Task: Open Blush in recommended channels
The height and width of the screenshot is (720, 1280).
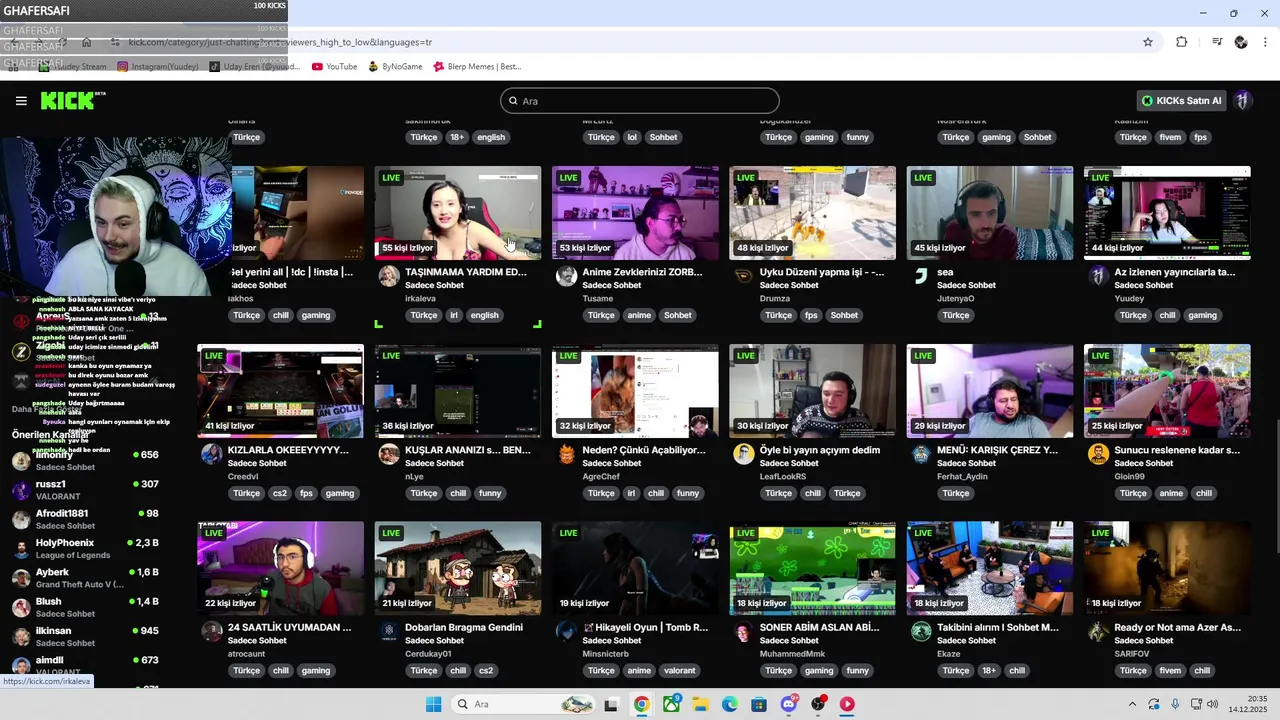Action: tap(85, 607)
